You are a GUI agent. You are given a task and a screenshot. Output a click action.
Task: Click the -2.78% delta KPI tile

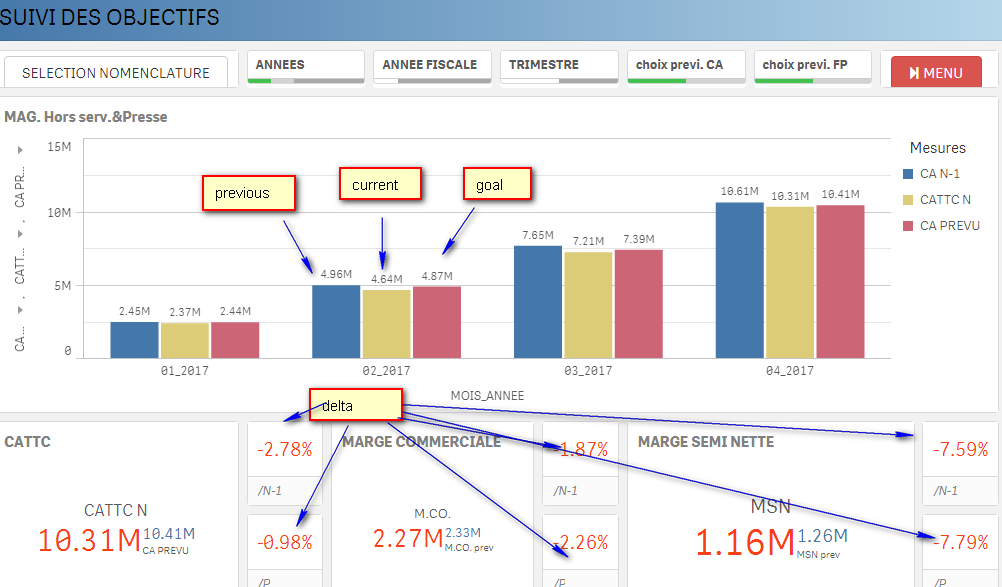(285, 450)
